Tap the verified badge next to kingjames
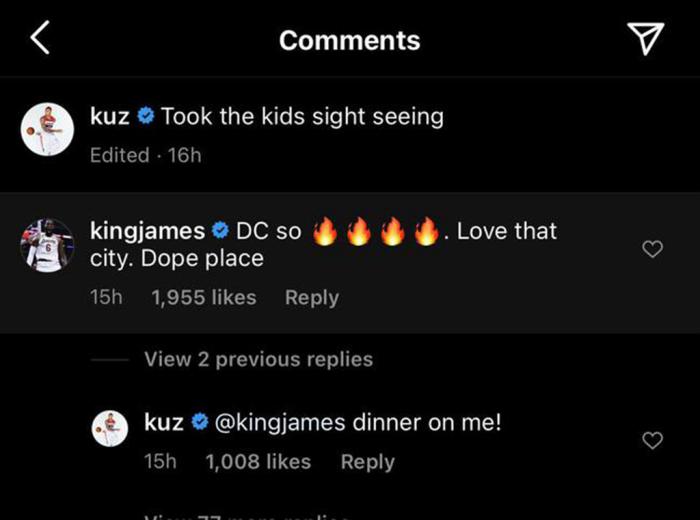This screenshot has height=520, width=700. (x=221, y=232)
